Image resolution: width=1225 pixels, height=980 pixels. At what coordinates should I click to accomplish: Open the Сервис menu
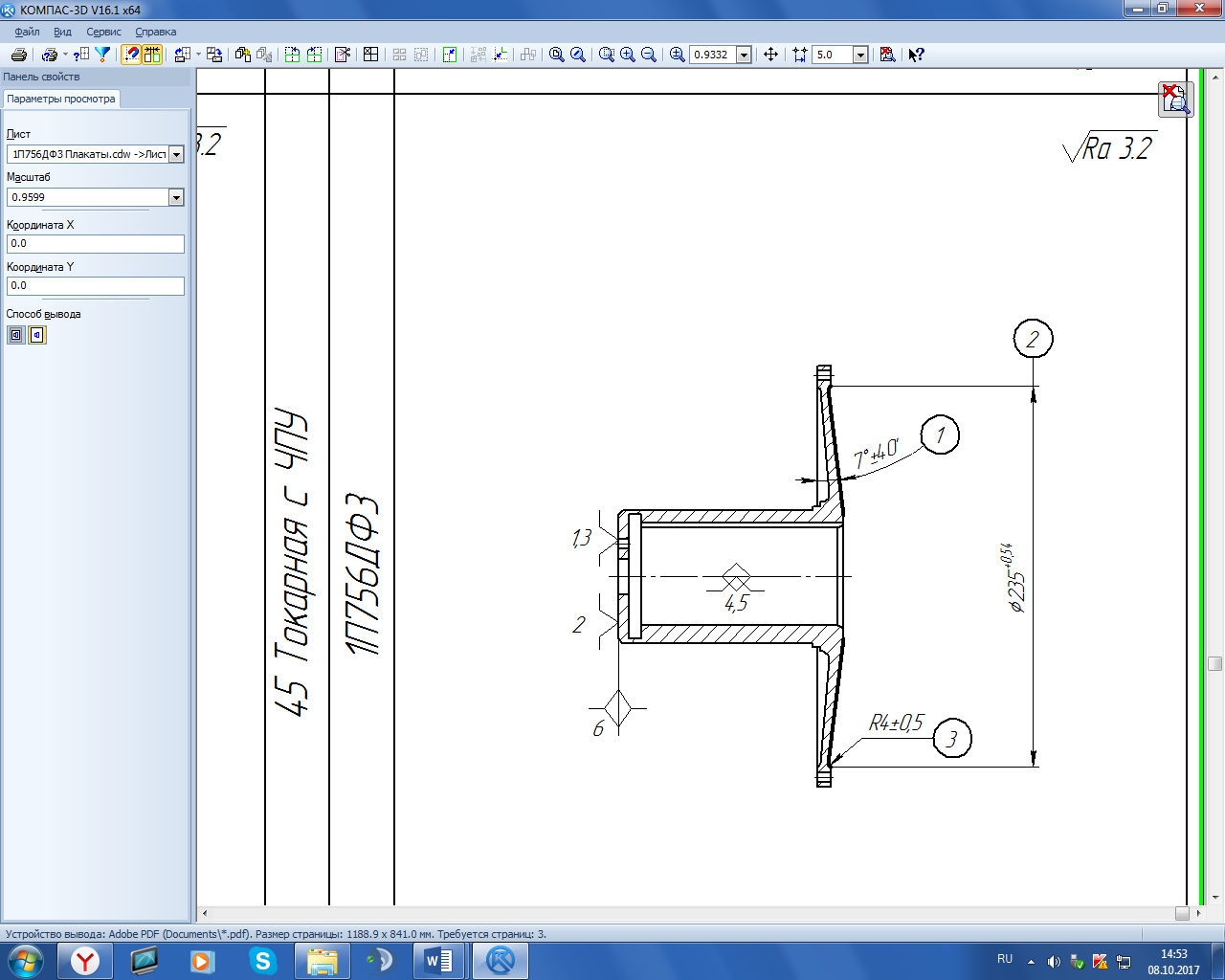(x=103, y=32)
